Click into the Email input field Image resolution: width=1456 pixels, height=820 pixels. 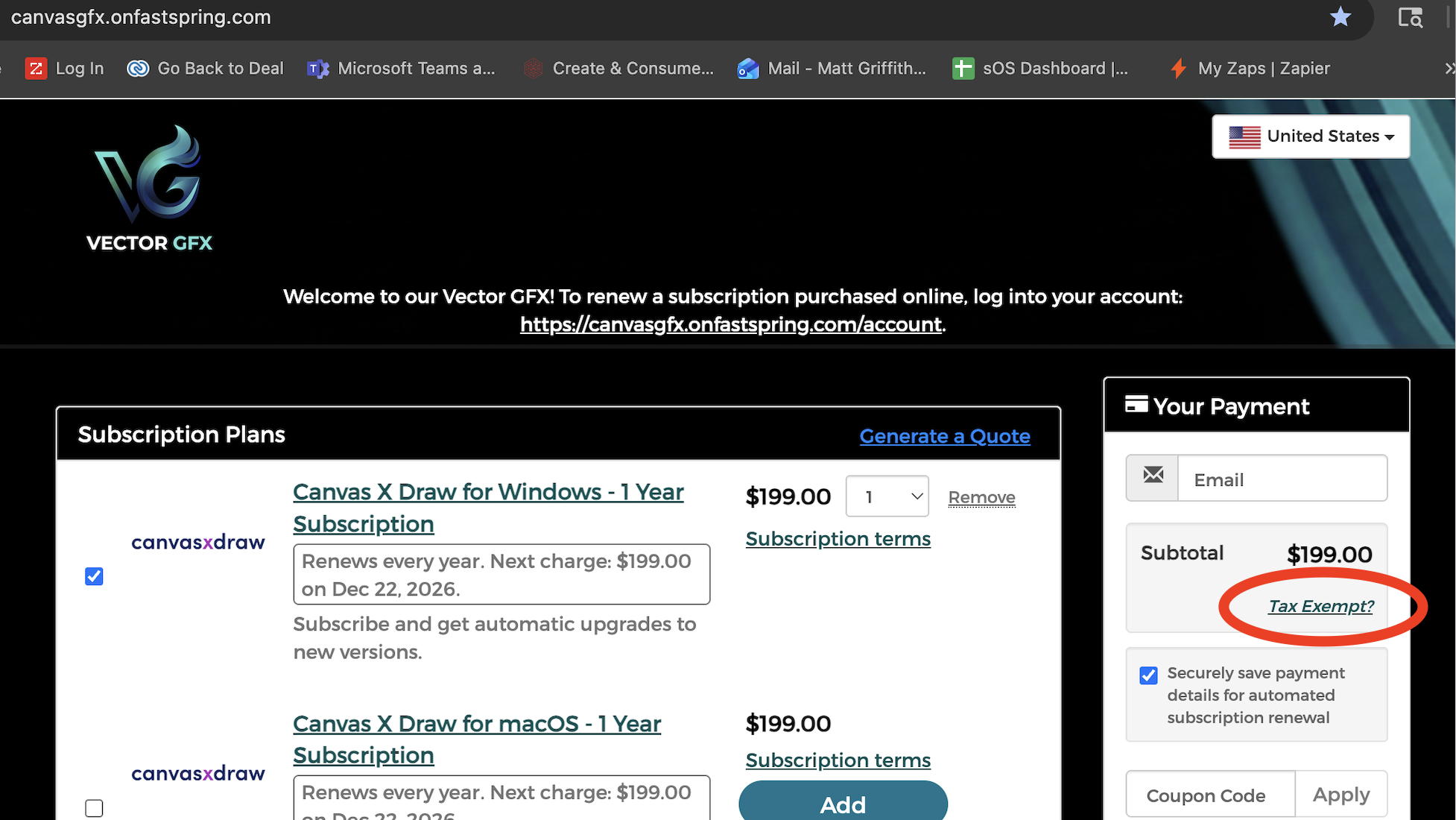tap(1282, 479)
